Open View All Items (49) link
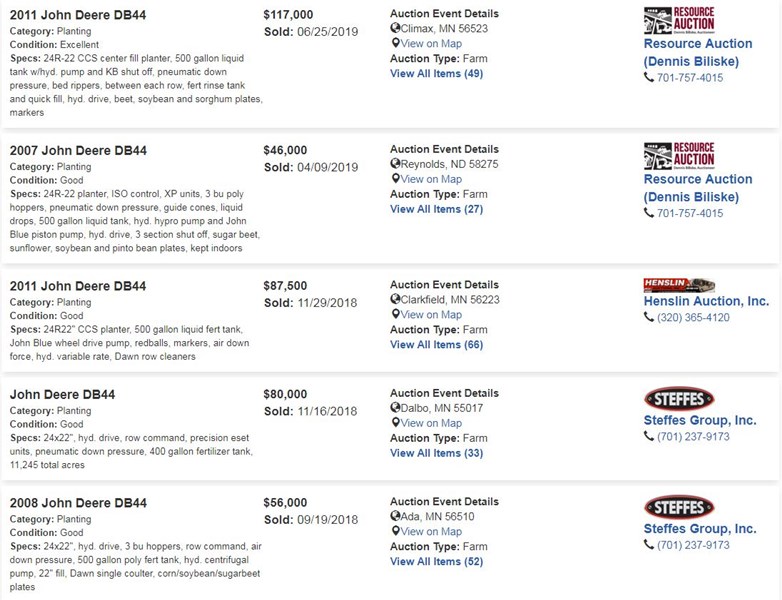 pyautogui.click(x=436, y=73)
